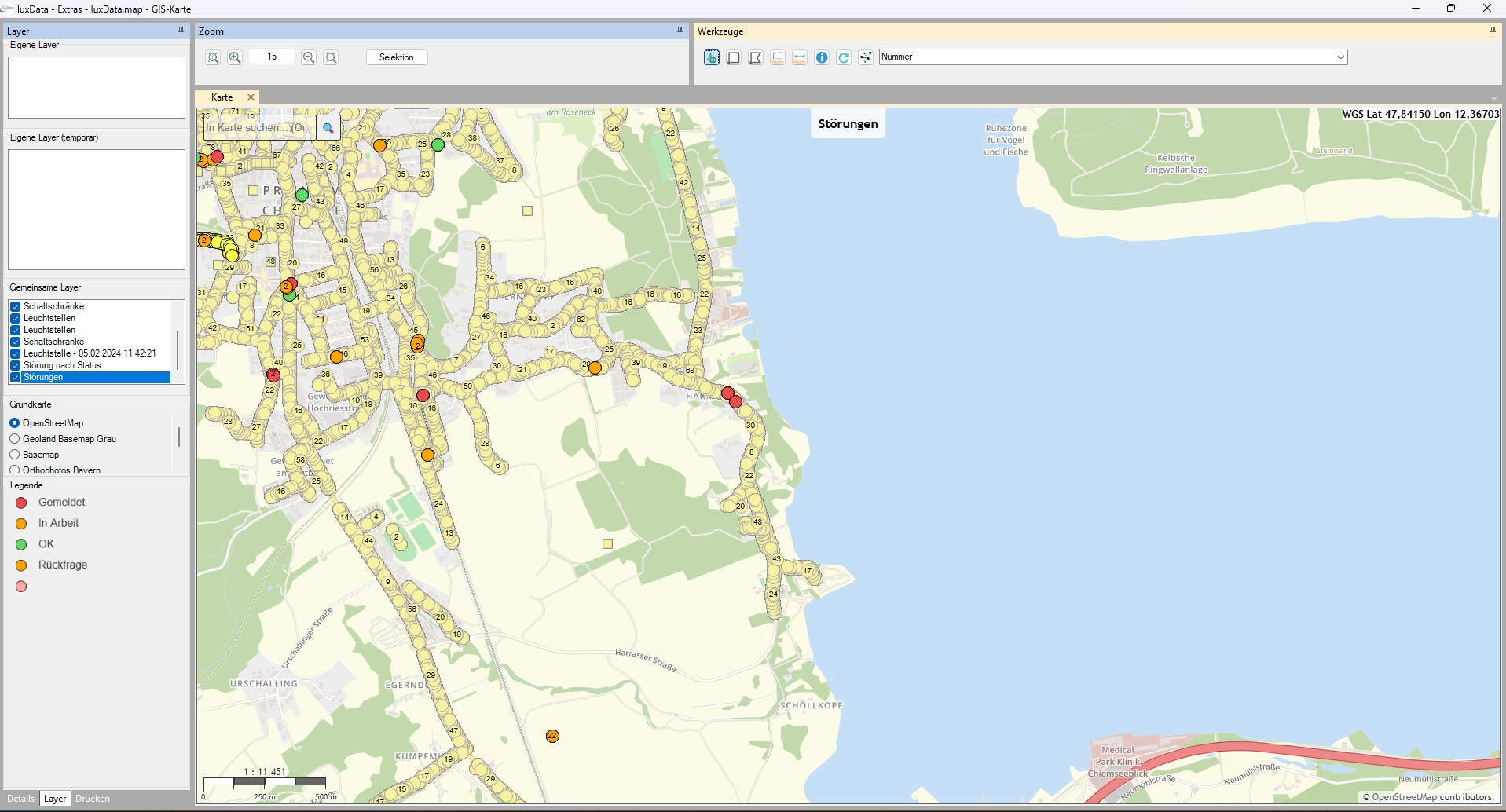The height and width of the screenshot is (812, 1506).
Task: Click the refresh map icon
Action: point(844,57)
